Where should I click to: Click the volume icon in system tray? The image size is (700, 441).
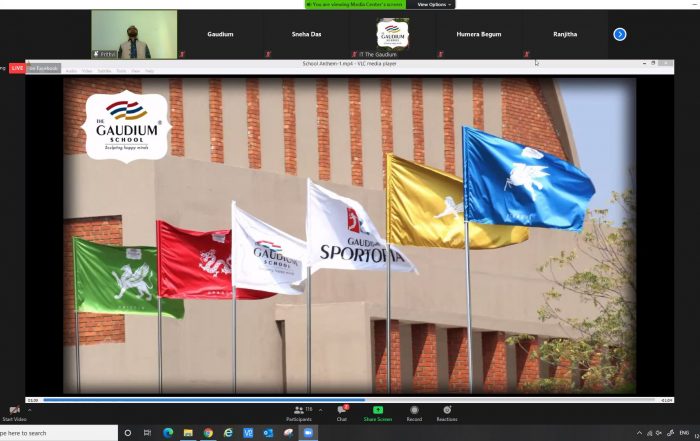pos(659,433)
